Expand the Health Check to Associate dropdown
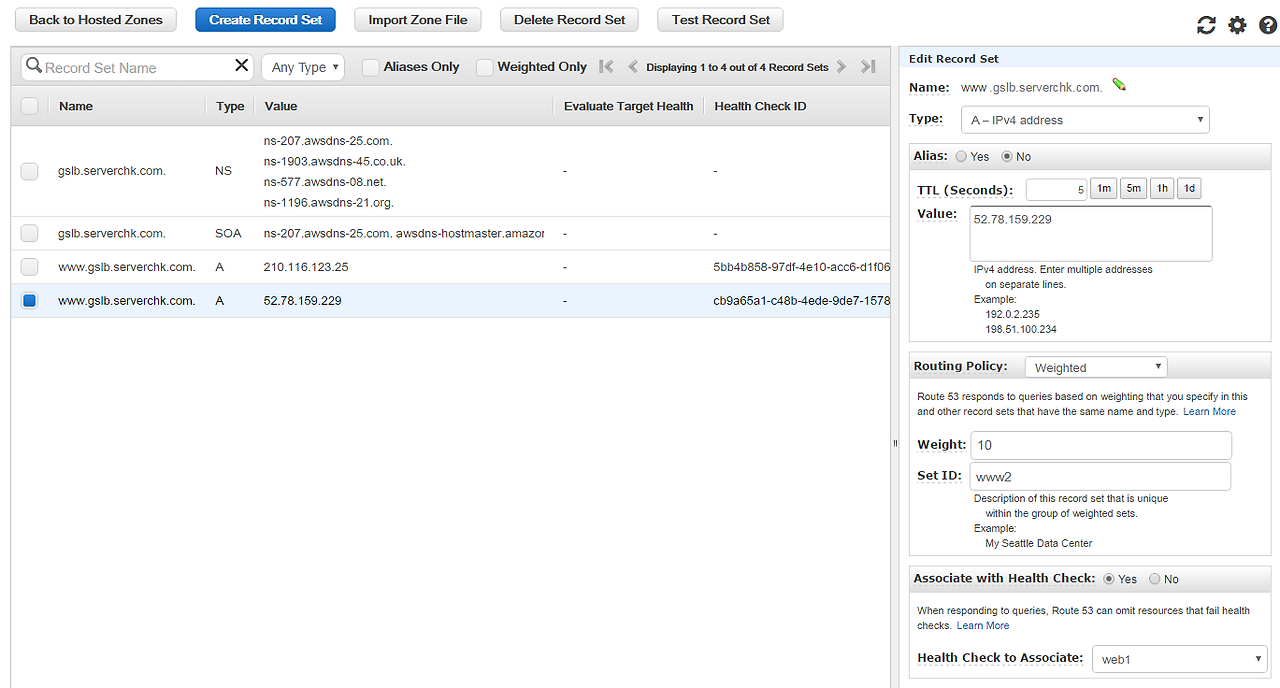Screen dimensions: 1280x688 point(1180,659)
